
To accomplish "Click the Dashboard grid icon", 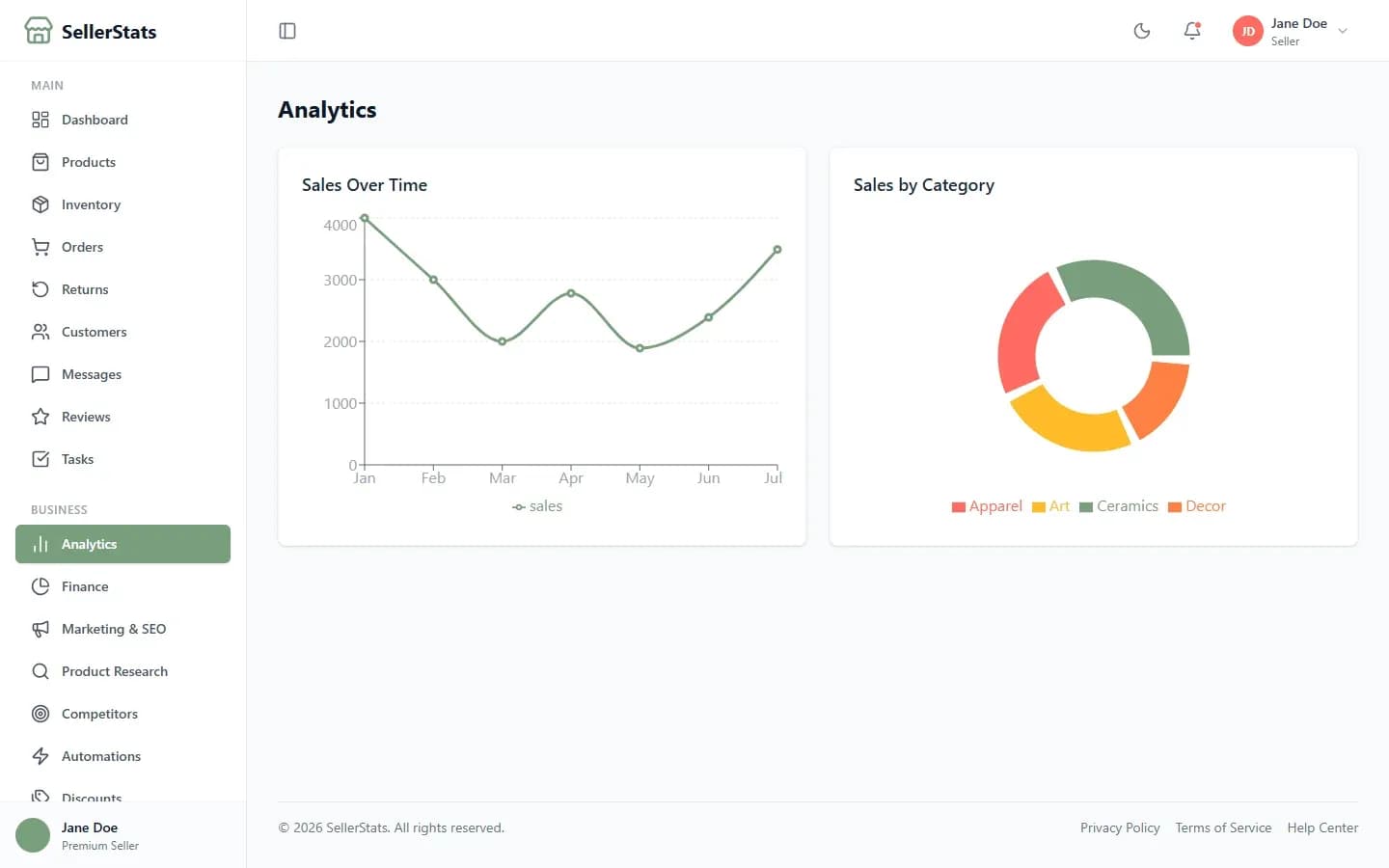I will 41,120.
